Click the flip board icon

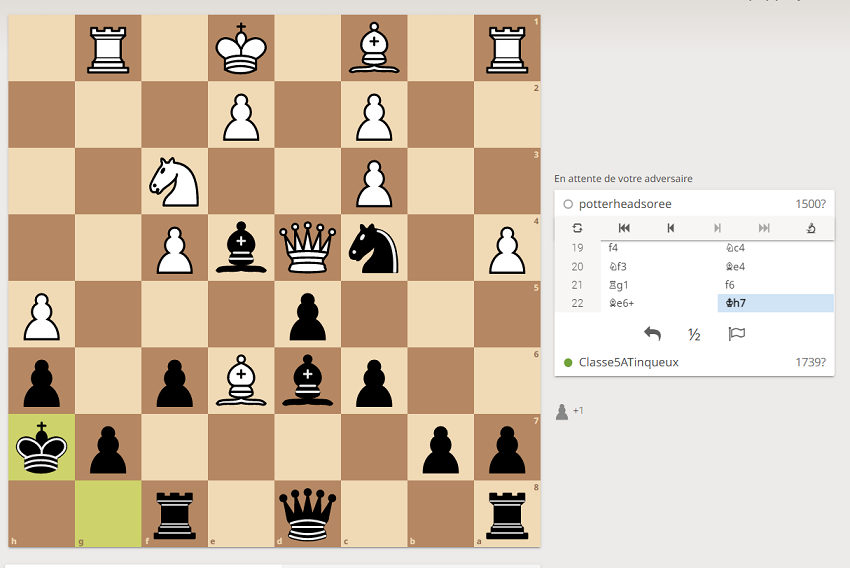(577, 228)
